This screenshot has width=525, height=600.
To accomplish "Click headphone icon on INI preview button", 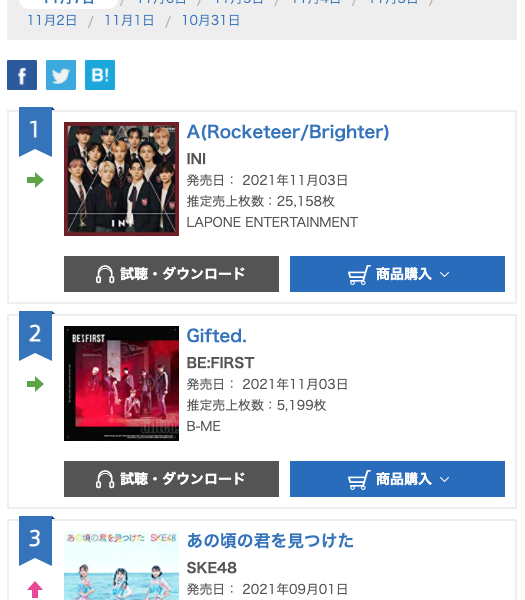I will click(105, 274).
